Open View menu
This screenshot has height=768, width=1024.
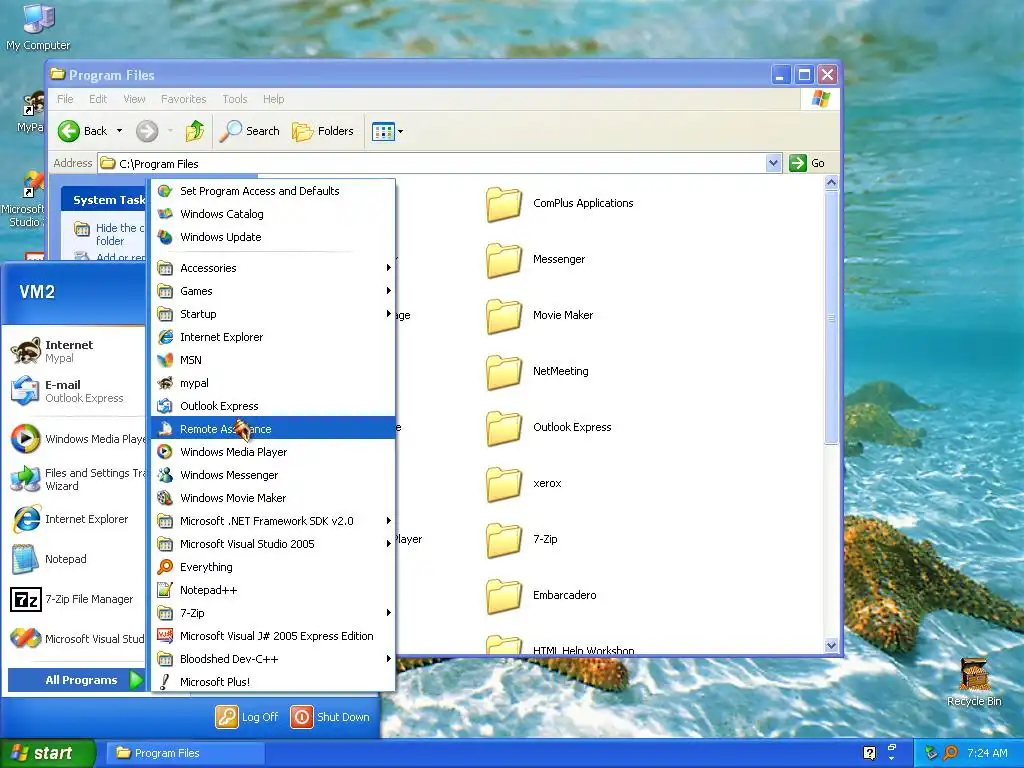pyautogui.click(x=134, y=99)
